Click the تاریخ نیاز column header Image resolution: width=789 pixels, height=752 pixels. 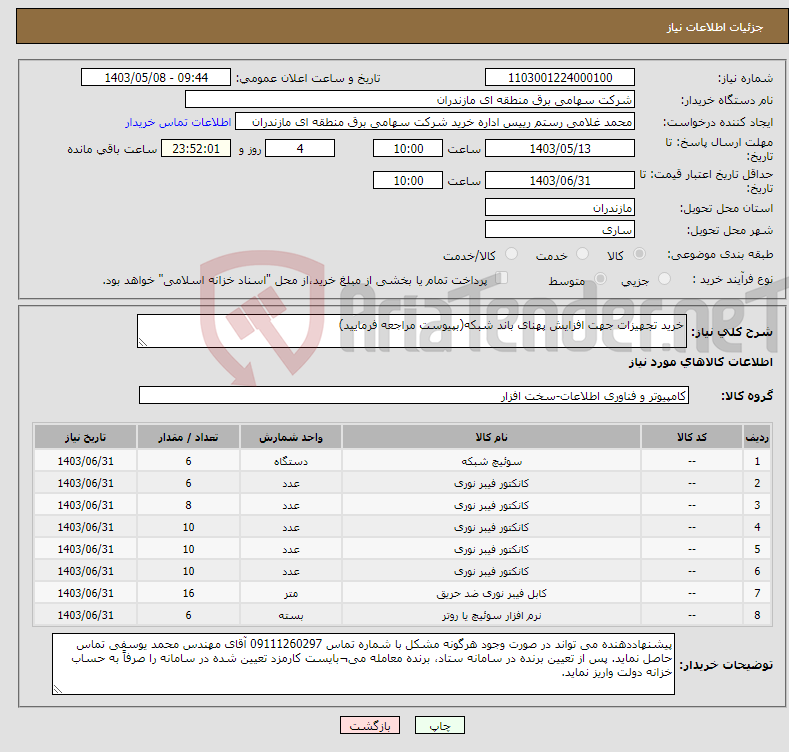pos(86,437)
